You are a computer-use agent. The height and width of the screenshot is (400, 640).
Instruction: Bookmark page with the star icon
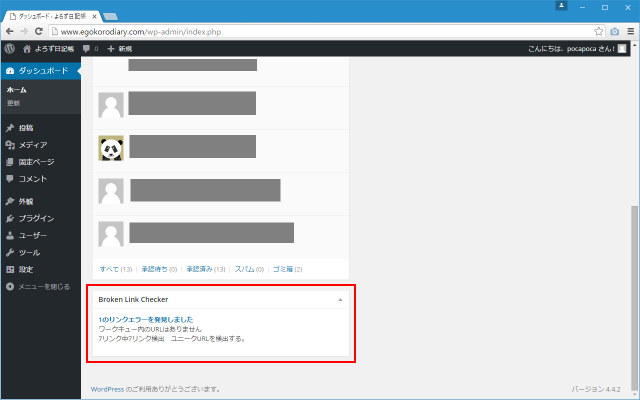[x=598, y=31]
